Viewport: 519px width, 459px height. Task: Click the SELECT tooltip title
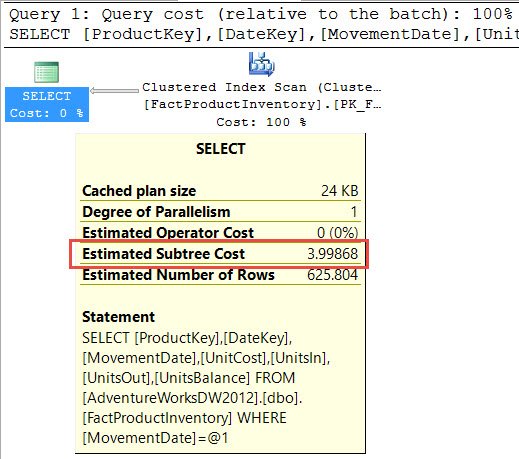[221, 149]
